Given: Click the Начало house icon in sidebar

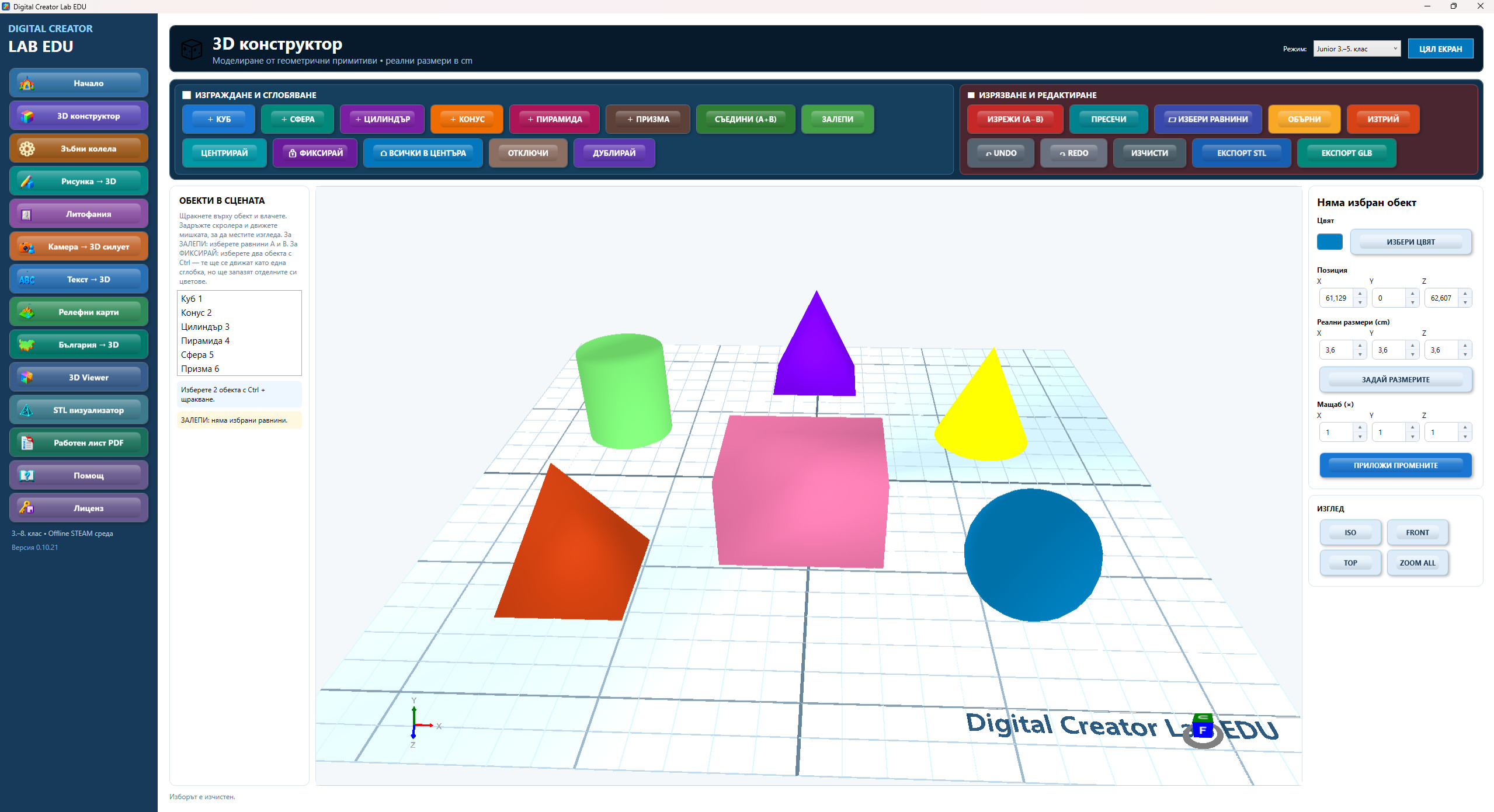Looking at the screenshot, I should click(x=27, y=83).
